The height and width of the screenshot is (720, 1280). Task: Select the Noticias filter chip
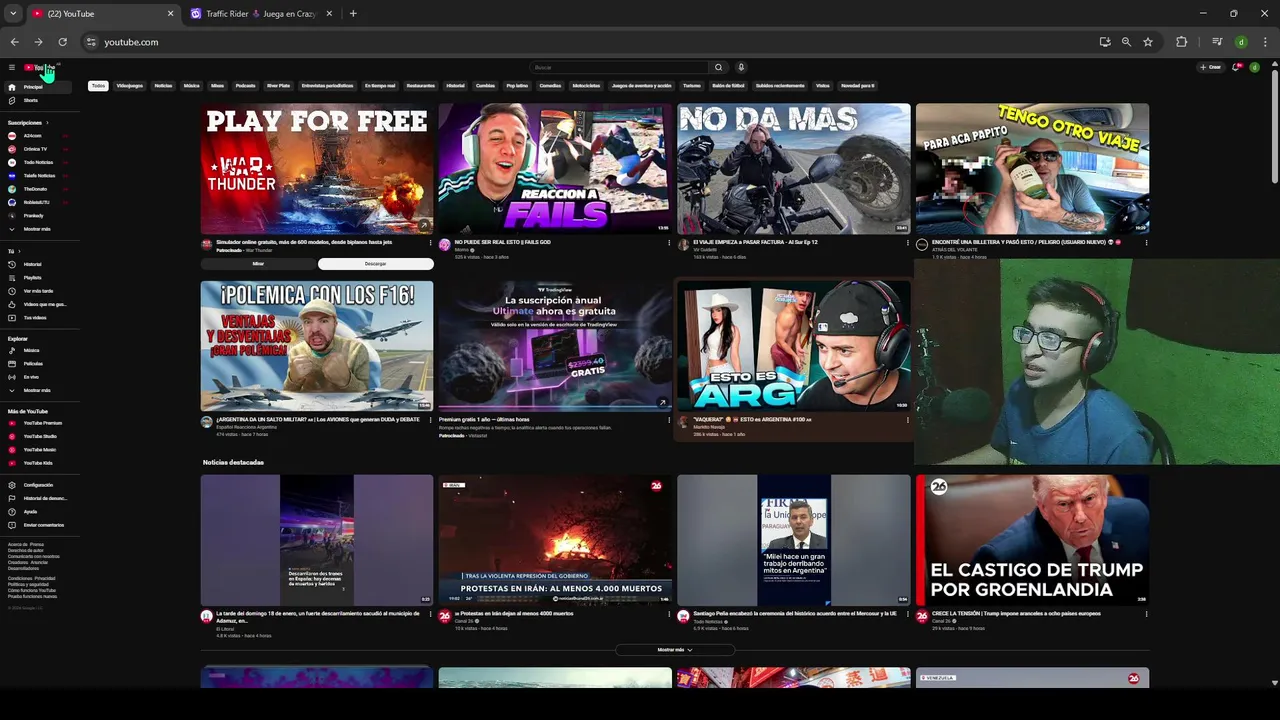163,86
